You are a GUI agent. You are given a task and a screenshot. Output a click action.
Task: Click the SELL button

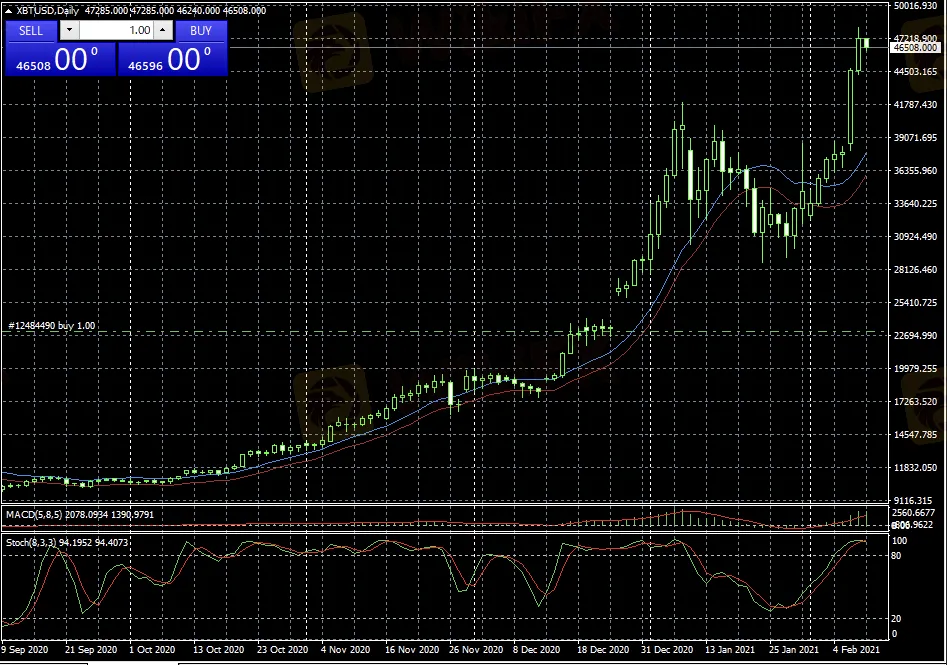click(31, 30)
